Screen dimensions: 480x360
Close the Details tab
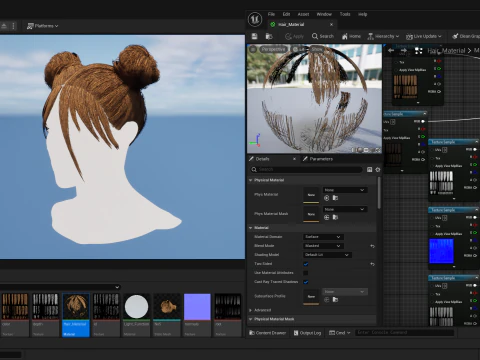coord(294,159)
